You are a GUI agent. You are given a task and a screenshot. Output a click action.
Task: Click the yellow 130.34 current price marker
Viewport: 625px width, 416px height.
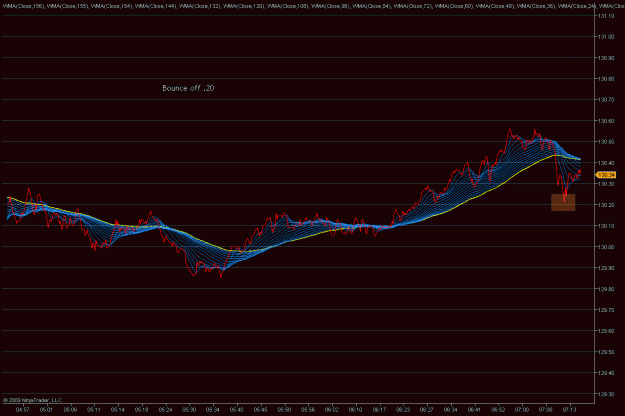pyautogui.click(x=606, y=175)
